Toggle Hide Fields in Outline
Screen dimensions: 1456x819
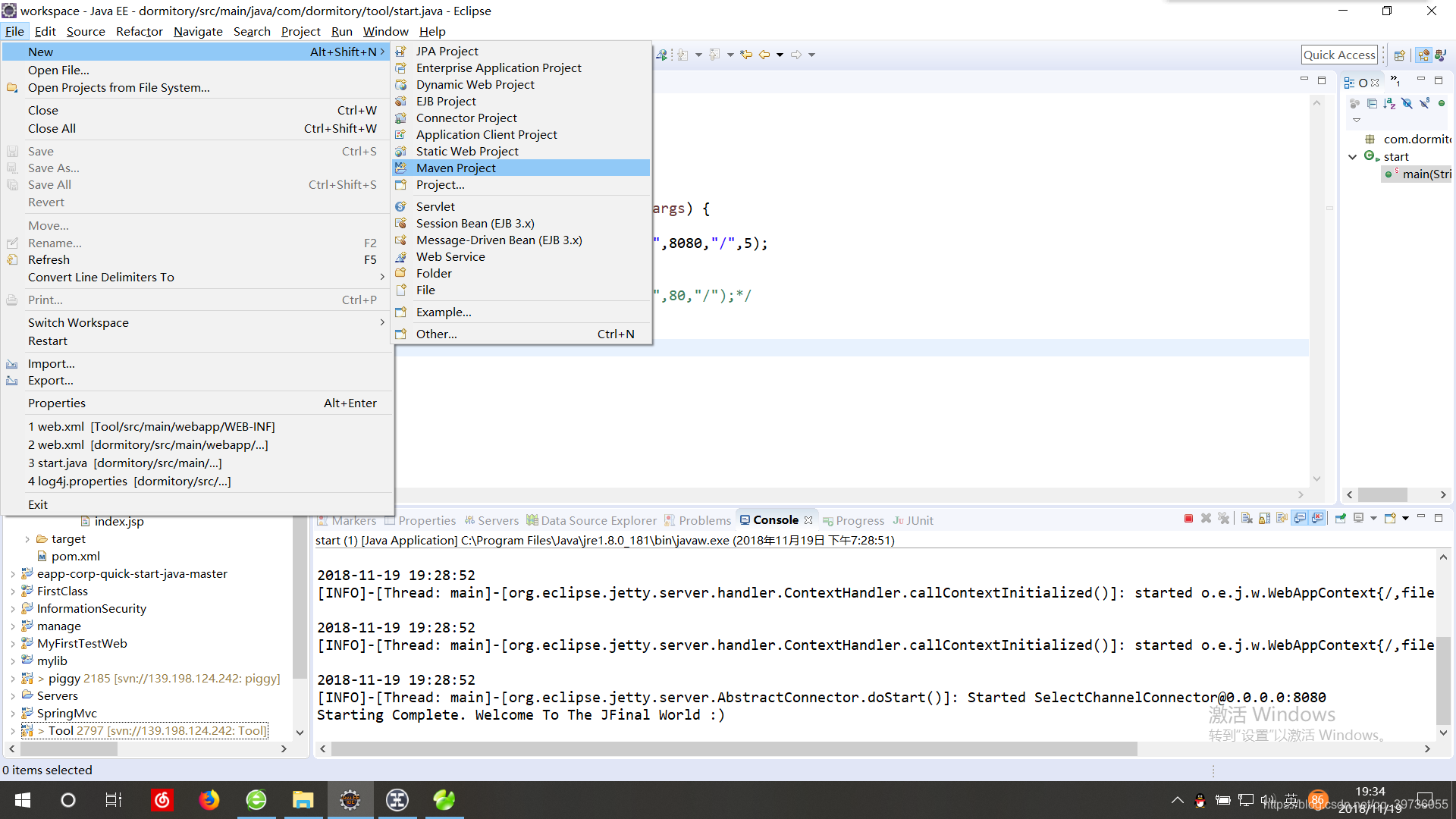(x=1407, y=103)
